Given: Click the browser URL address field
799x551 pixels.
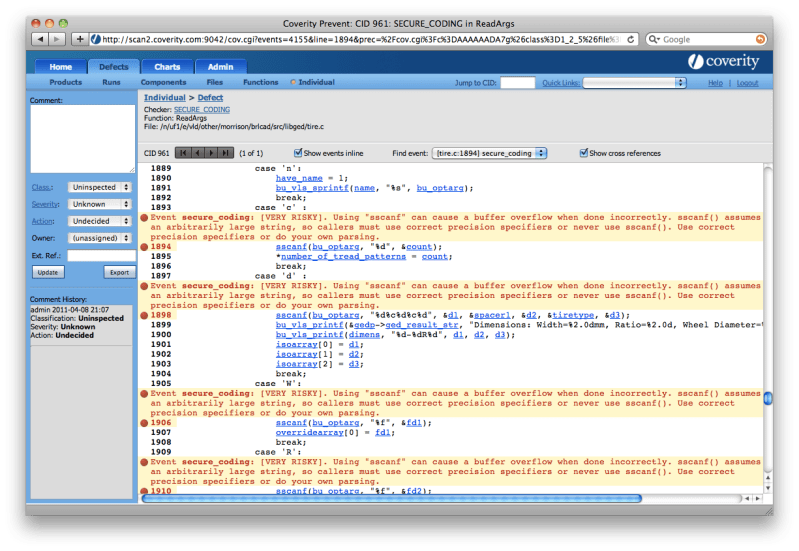Looking at the screenshot, I should [x=364, y=39].
